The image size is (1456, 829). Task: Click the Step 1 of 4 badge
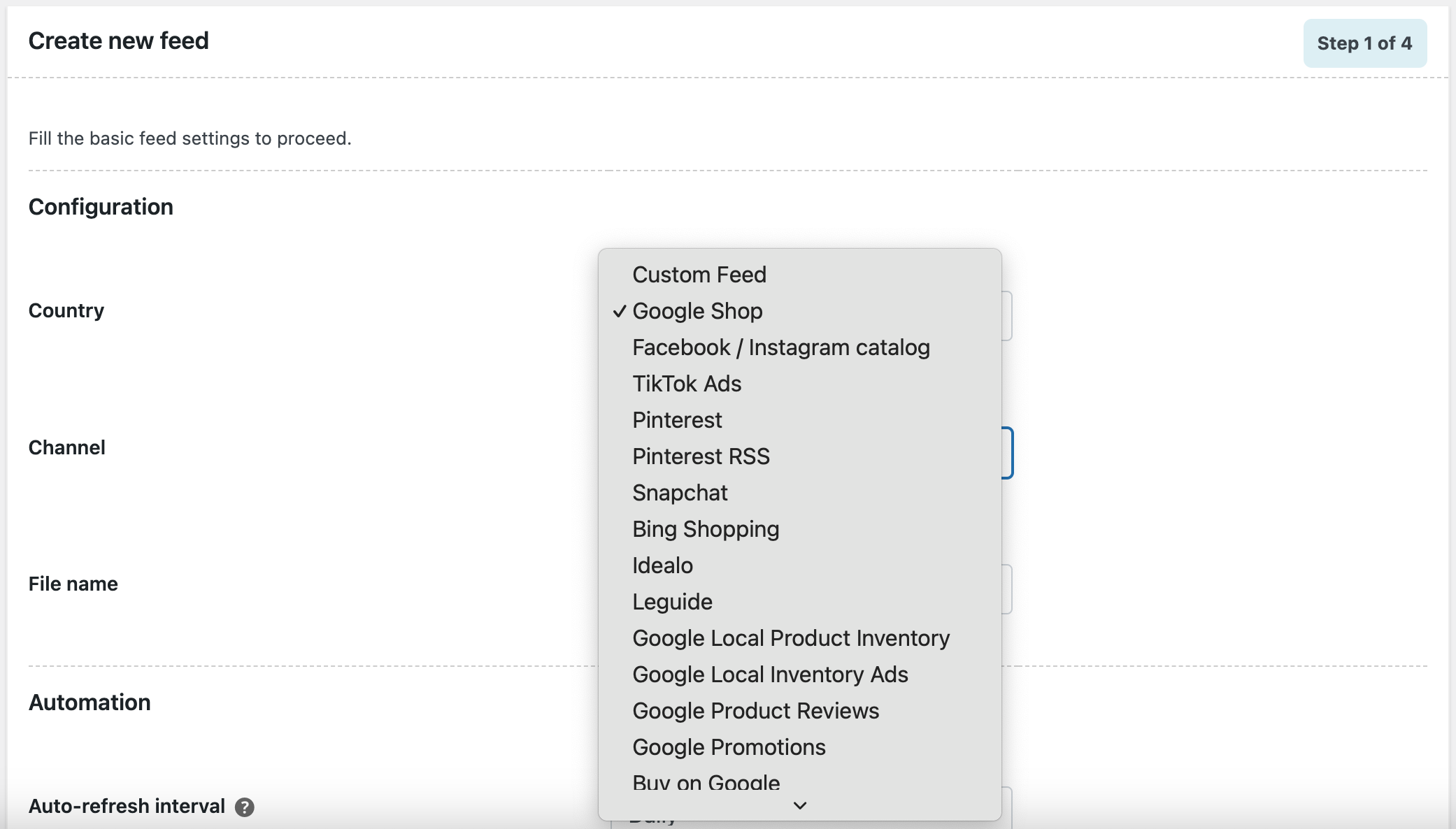[x=1364, y=43]
